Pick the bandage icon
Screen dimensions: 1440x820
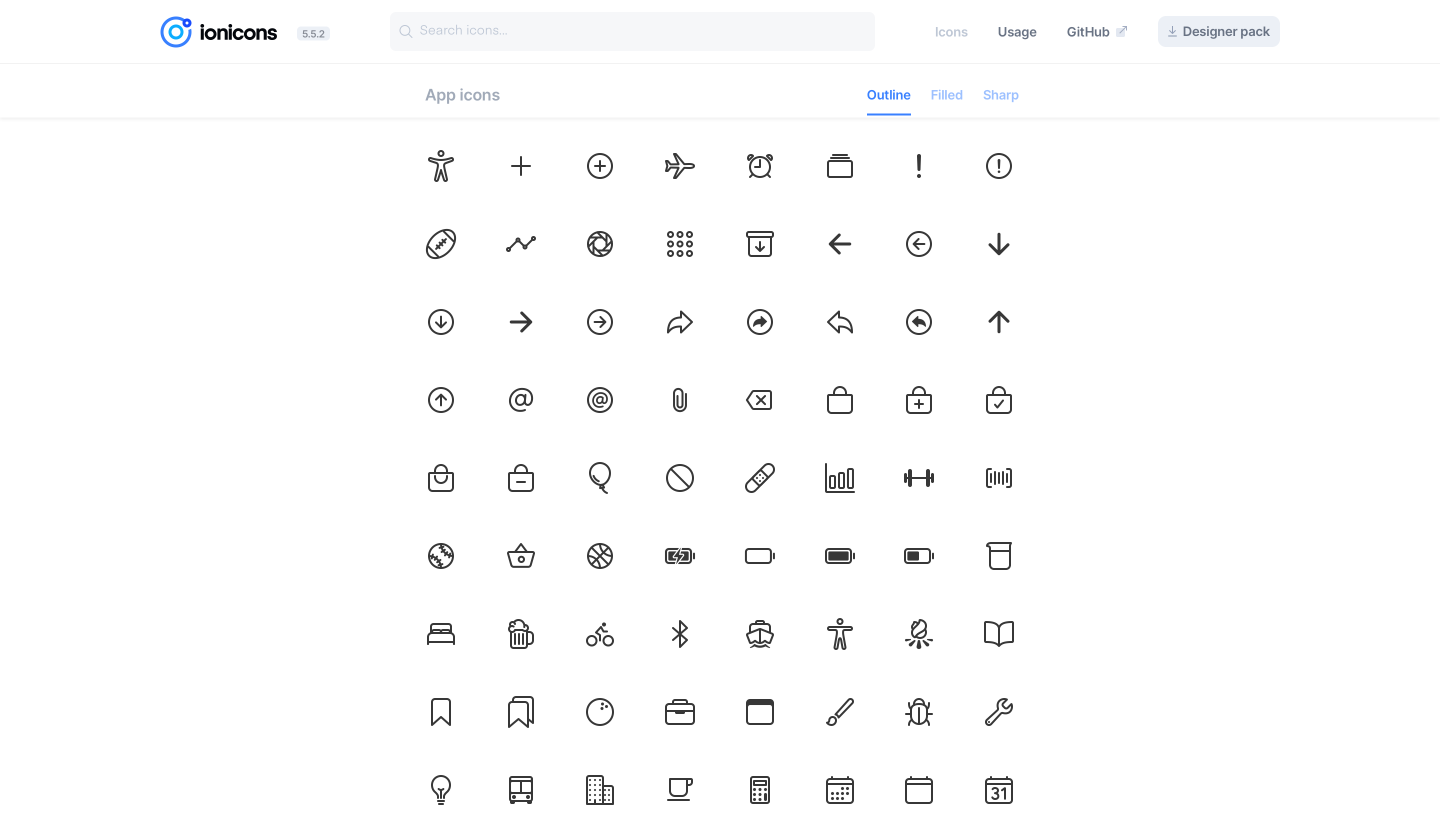pyautogui.click(x=760, y=478)
